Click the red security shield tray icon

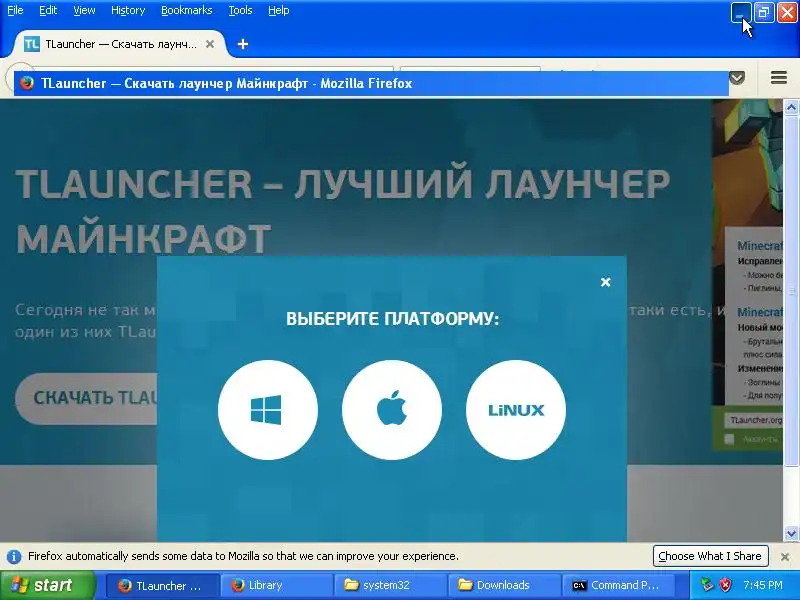click(x=725, y=585)
